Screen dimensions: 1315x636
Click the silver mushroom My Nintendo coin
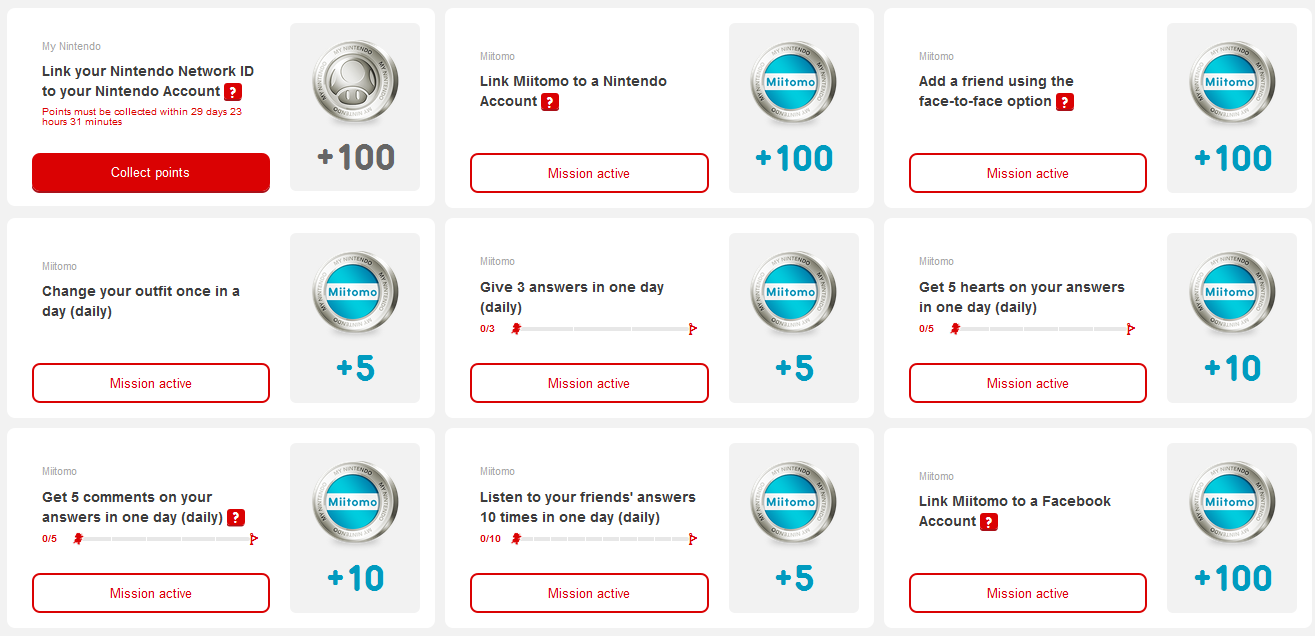tap(355, 85)
